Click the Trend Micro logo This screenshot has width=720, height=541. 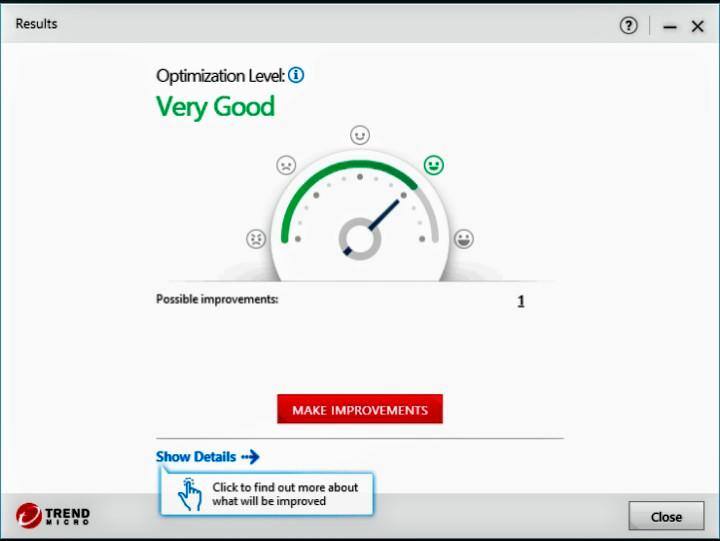coord(53,516)
